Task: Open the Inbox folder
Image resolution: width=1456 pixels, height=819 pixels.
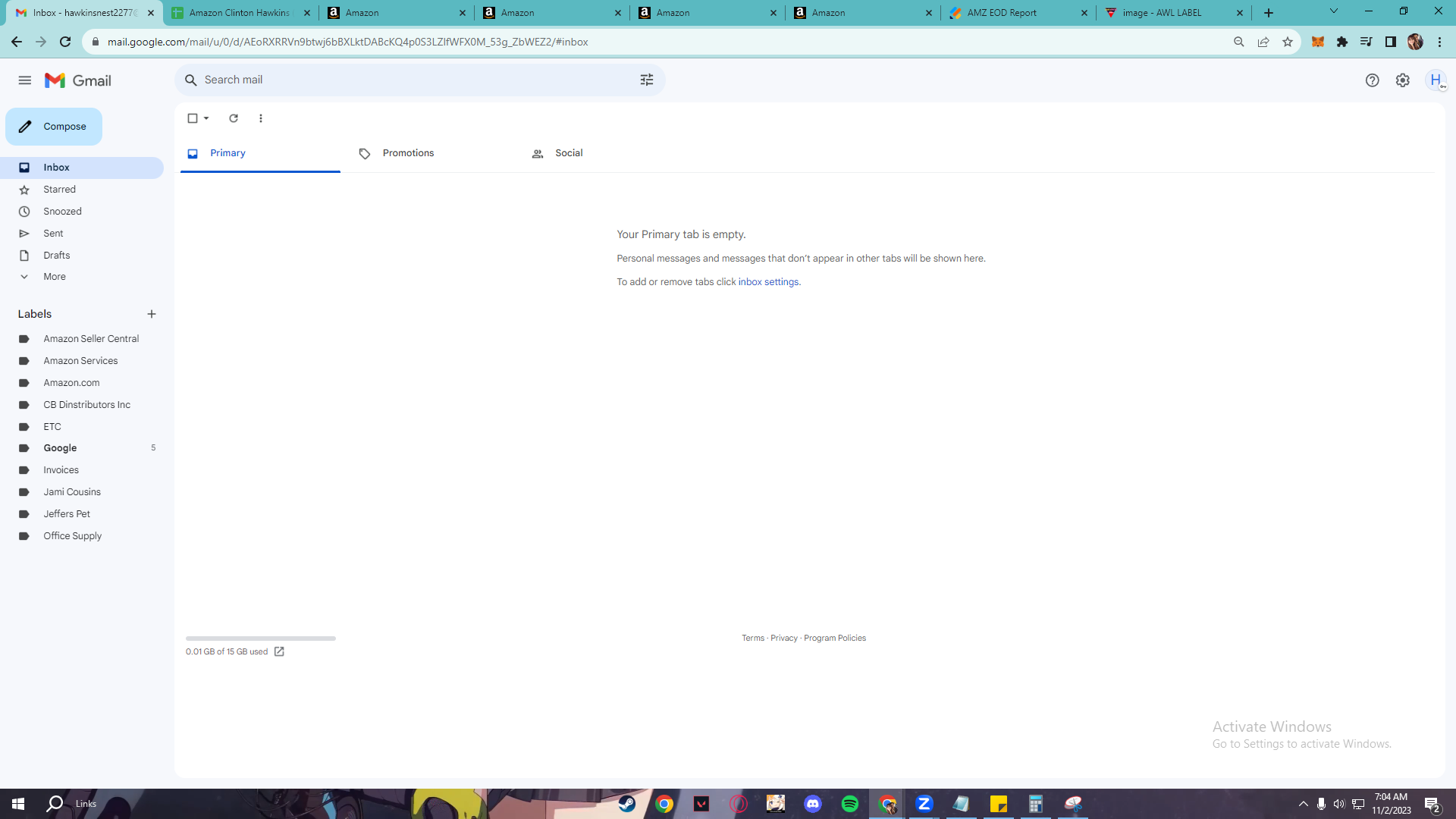Action: coord(82,168)
